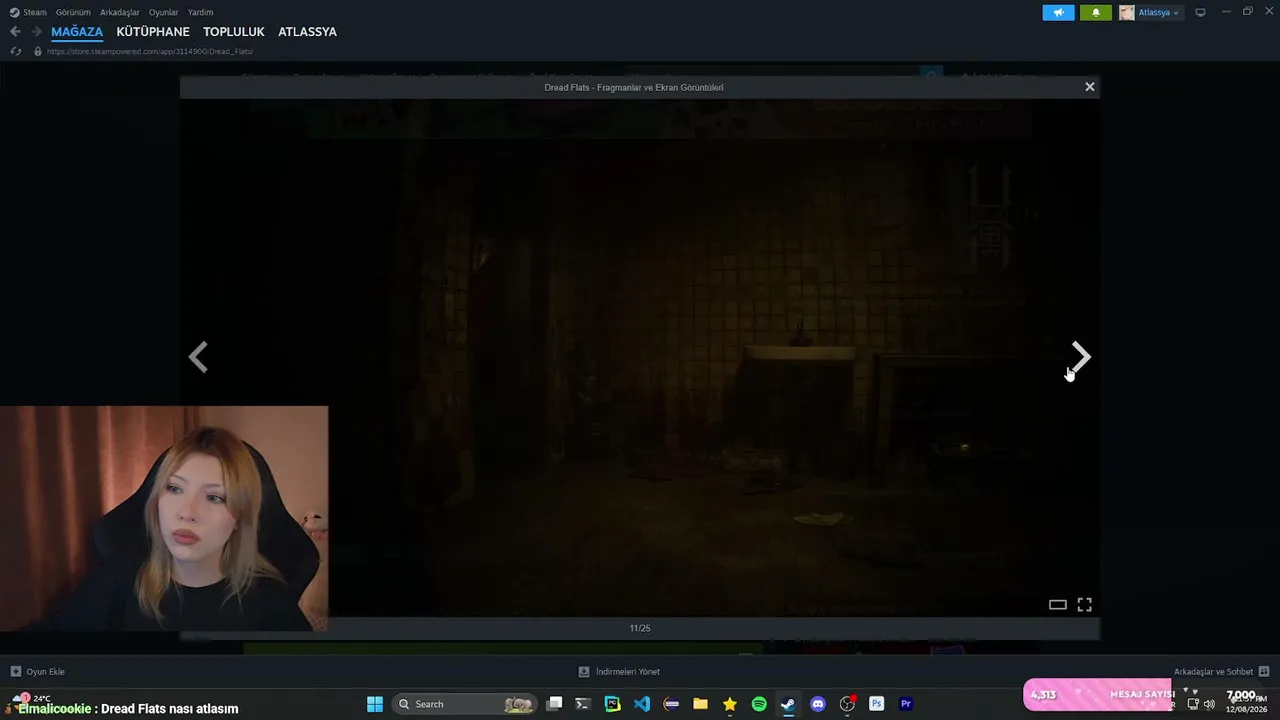The width and height of the screenshot is (1280, 720).
Task: Open the File Explorer folder icon
Action: pos(701,704)
